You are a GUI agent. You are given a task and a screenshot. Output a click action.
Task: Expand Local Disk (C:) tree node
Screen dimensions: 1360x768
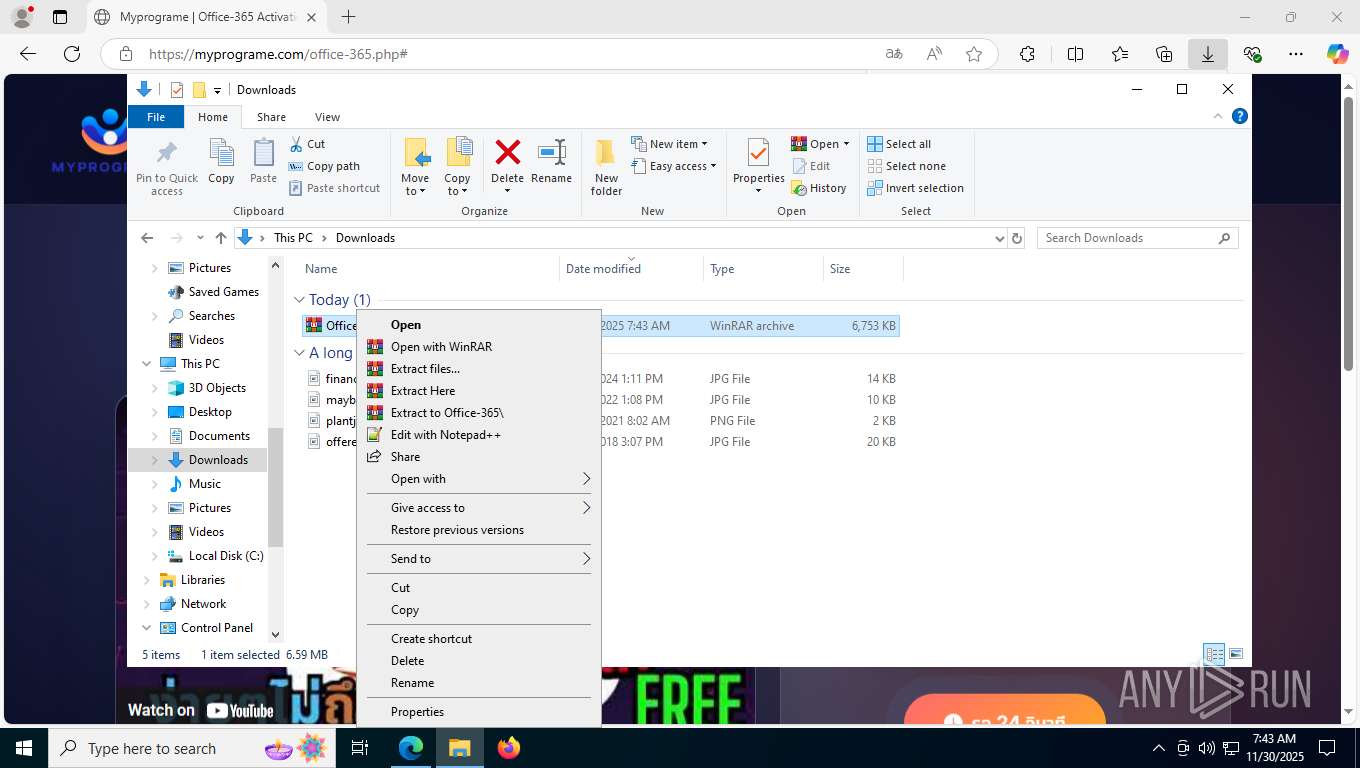point(154,556)
